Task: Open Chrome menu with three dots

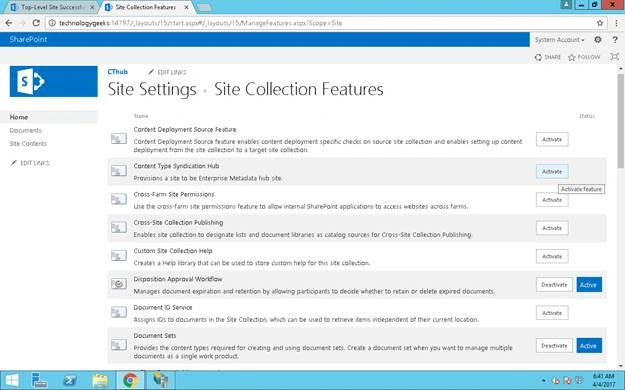Action: 616,23
